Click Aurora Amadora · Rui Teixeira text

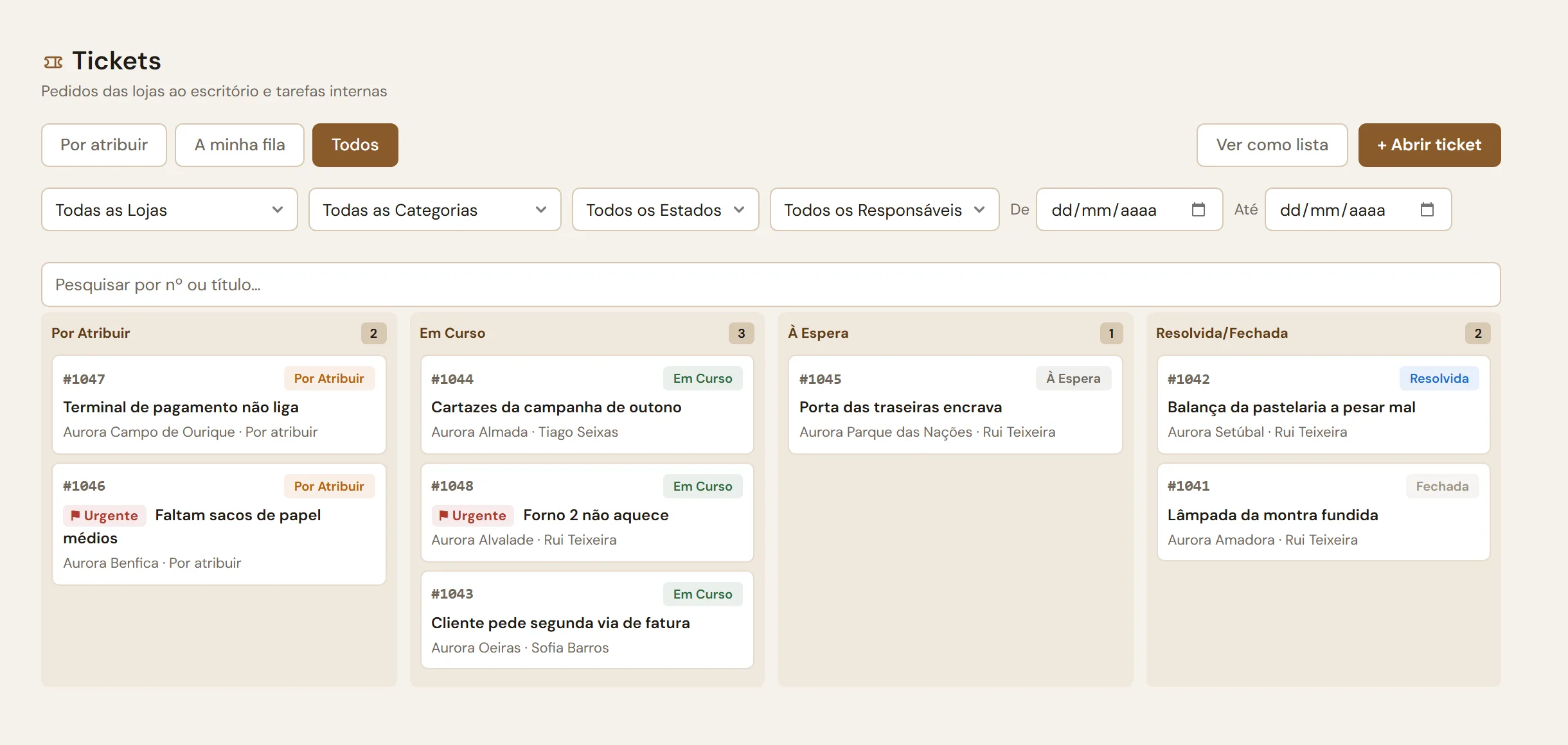pyautogui.click(x=1263, y=540)
